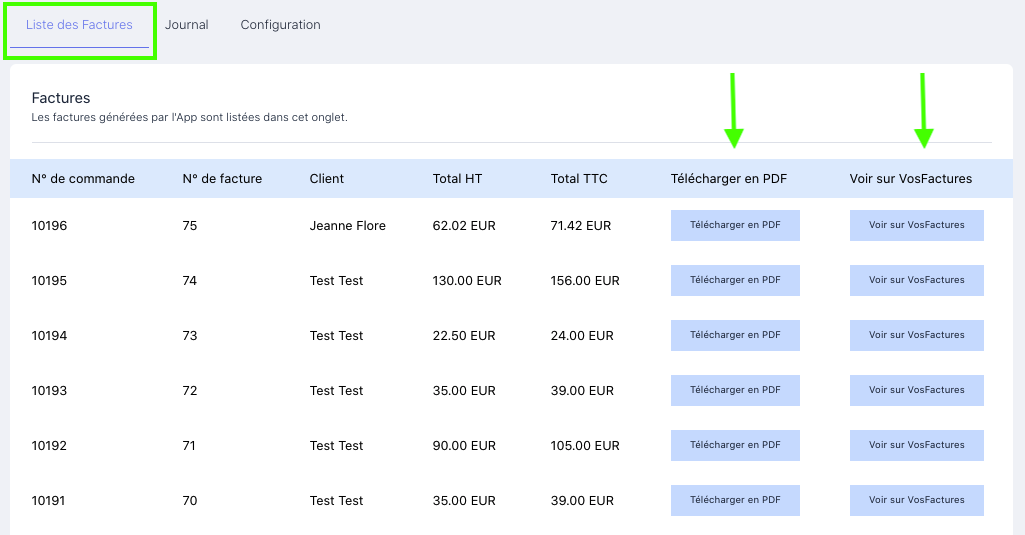Click the 62.02 EUR Total HT value
The image size is (1025, 535).
coord(464,226)
